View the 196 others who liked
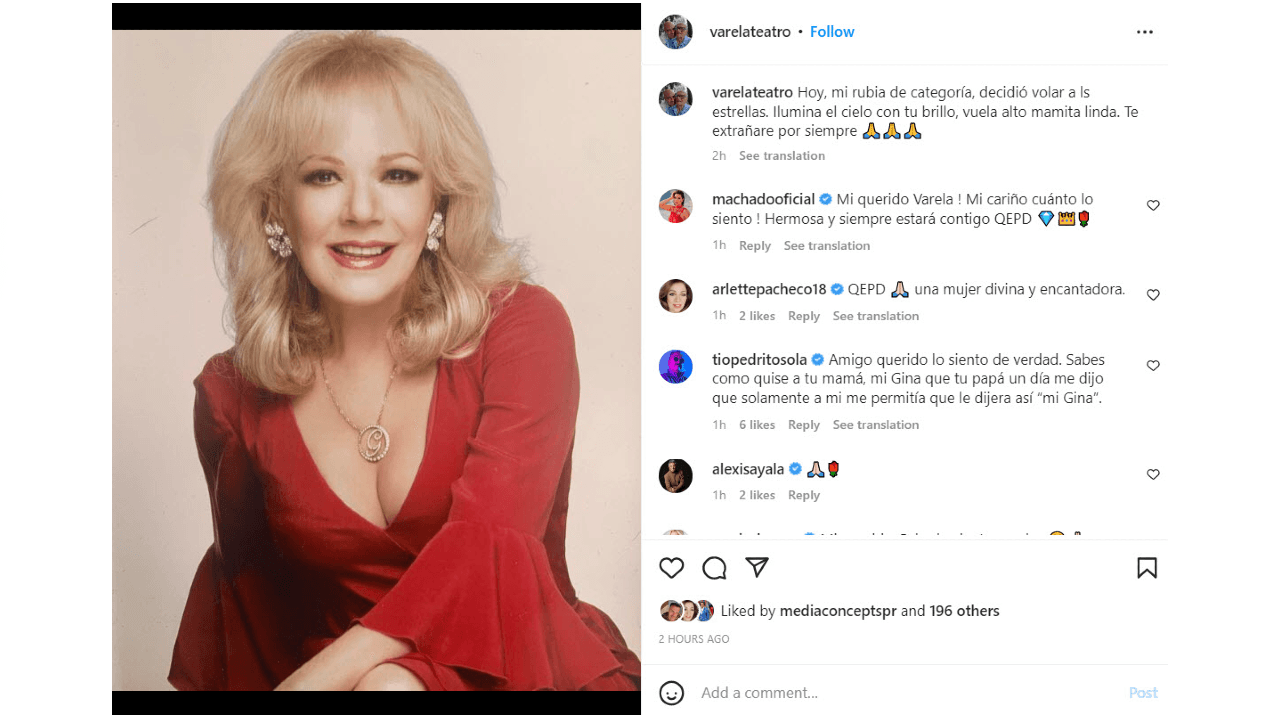1280x720 pixels. pos(964,611)
